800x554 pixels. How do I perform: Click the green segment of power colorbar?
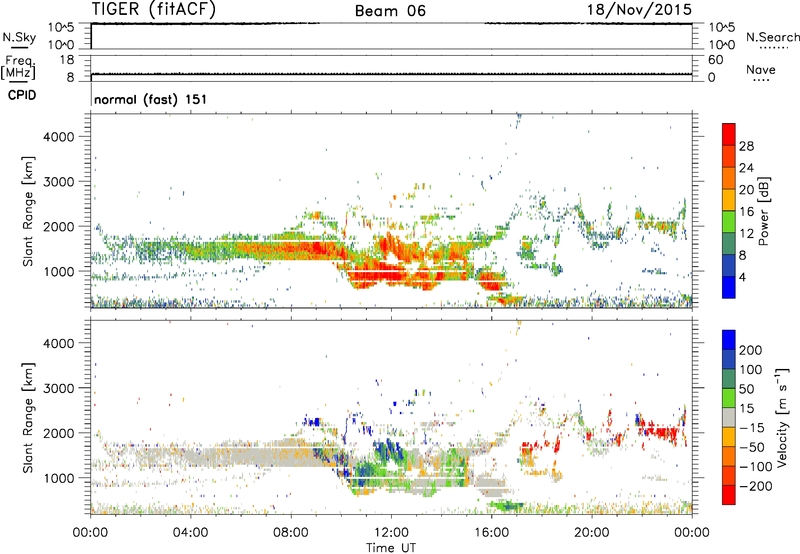tap(729, 221)
